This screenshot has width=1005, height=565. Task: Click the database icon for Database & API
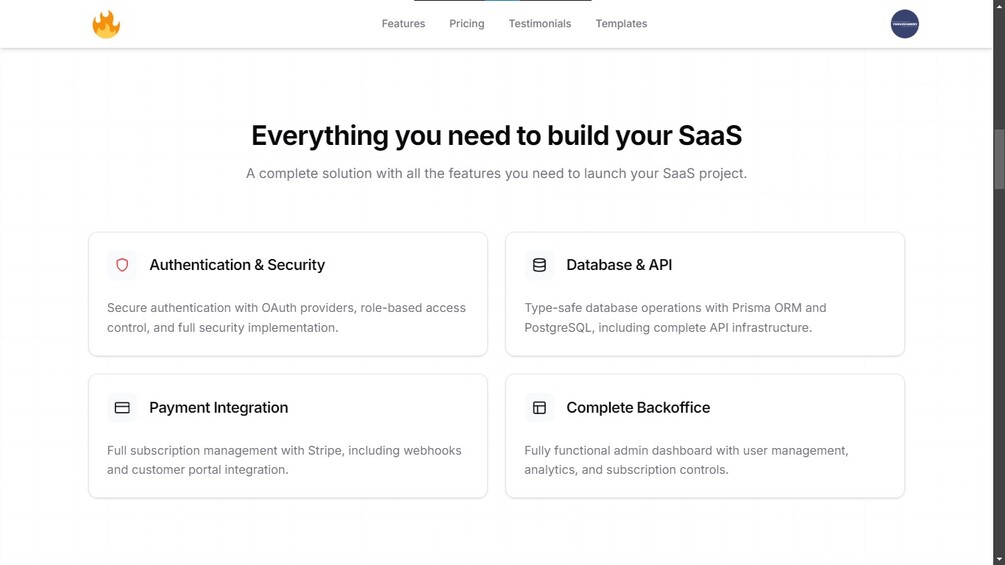539,265
